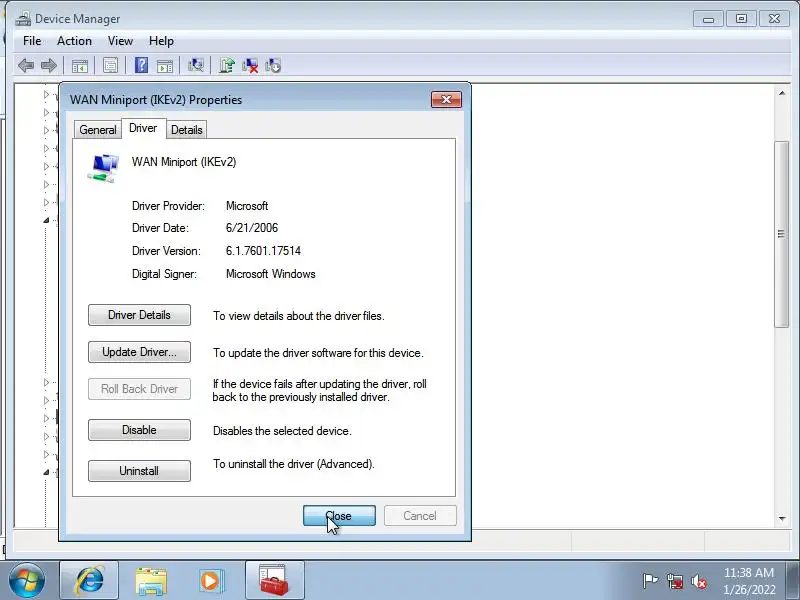800x600 pixels.
Task: Click text "To view details about the driver files."
Action: tap(298, 316)
